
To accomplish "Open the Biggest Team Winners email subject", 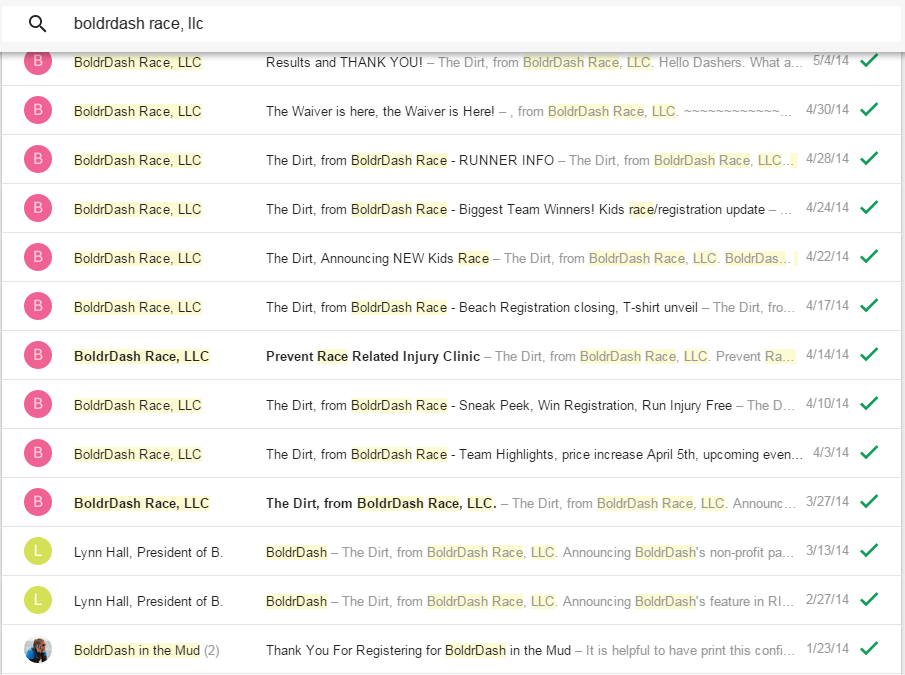I will click(x=515, y=209).
